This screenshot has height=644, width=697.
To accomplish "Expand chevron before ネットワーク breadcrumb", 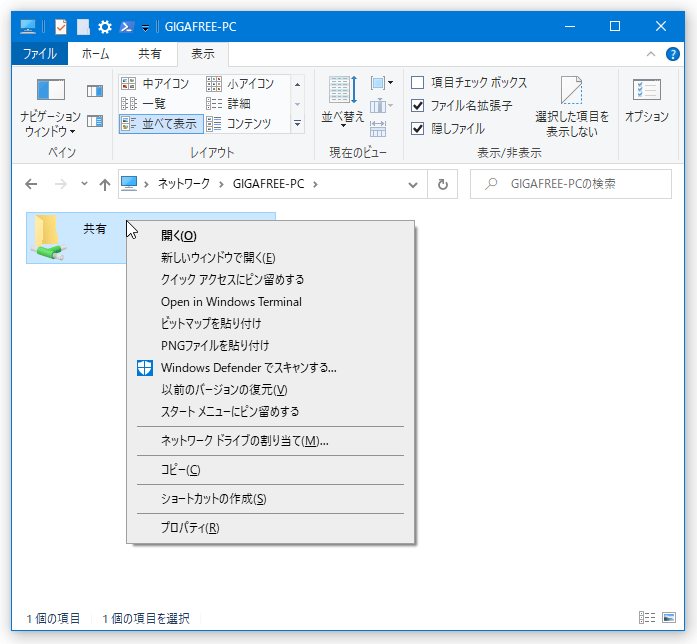I will coord(146,184).
